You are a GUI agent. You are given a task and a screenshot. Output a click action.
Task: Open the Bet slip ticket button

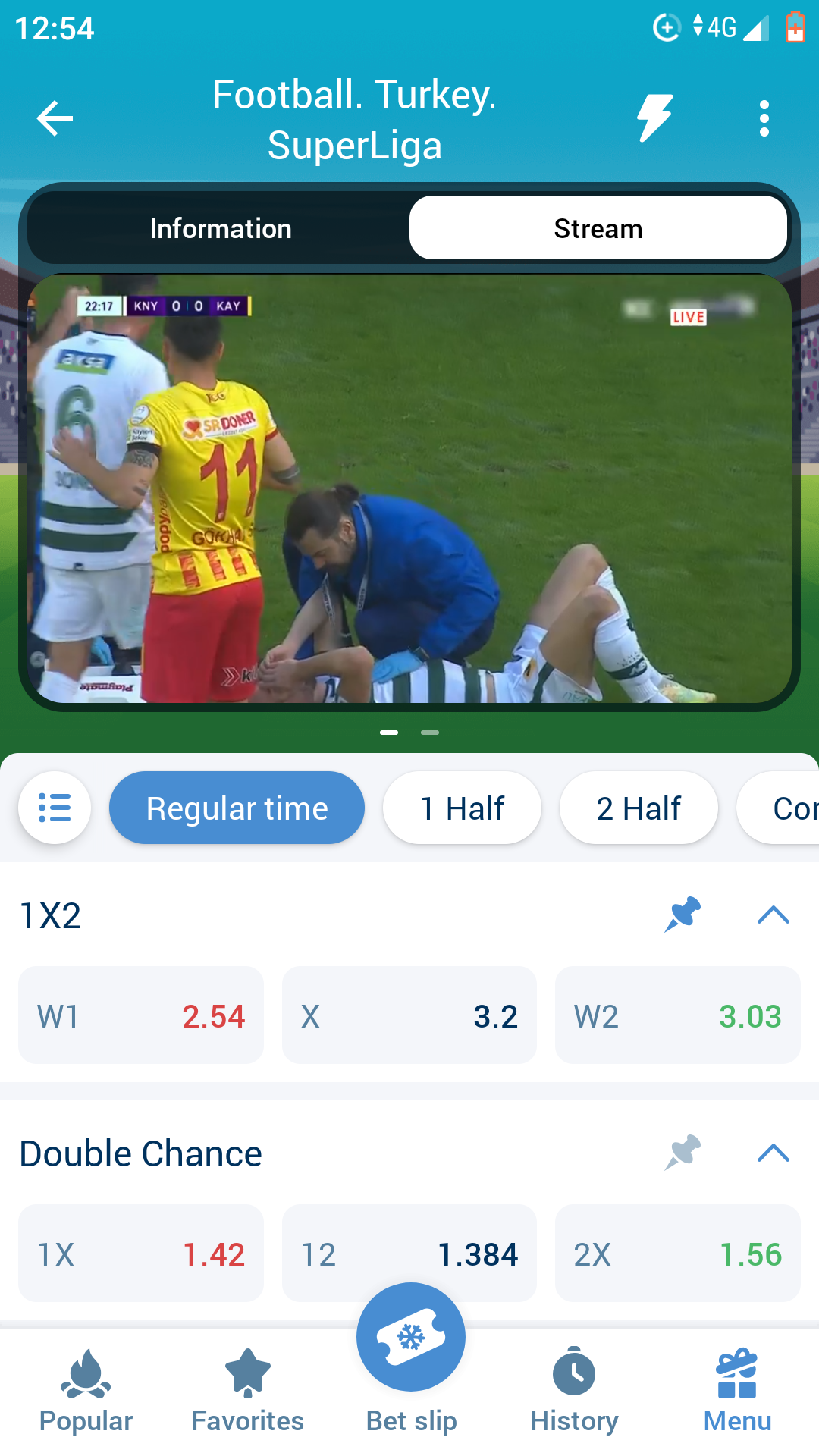[x=411, y=1337]
